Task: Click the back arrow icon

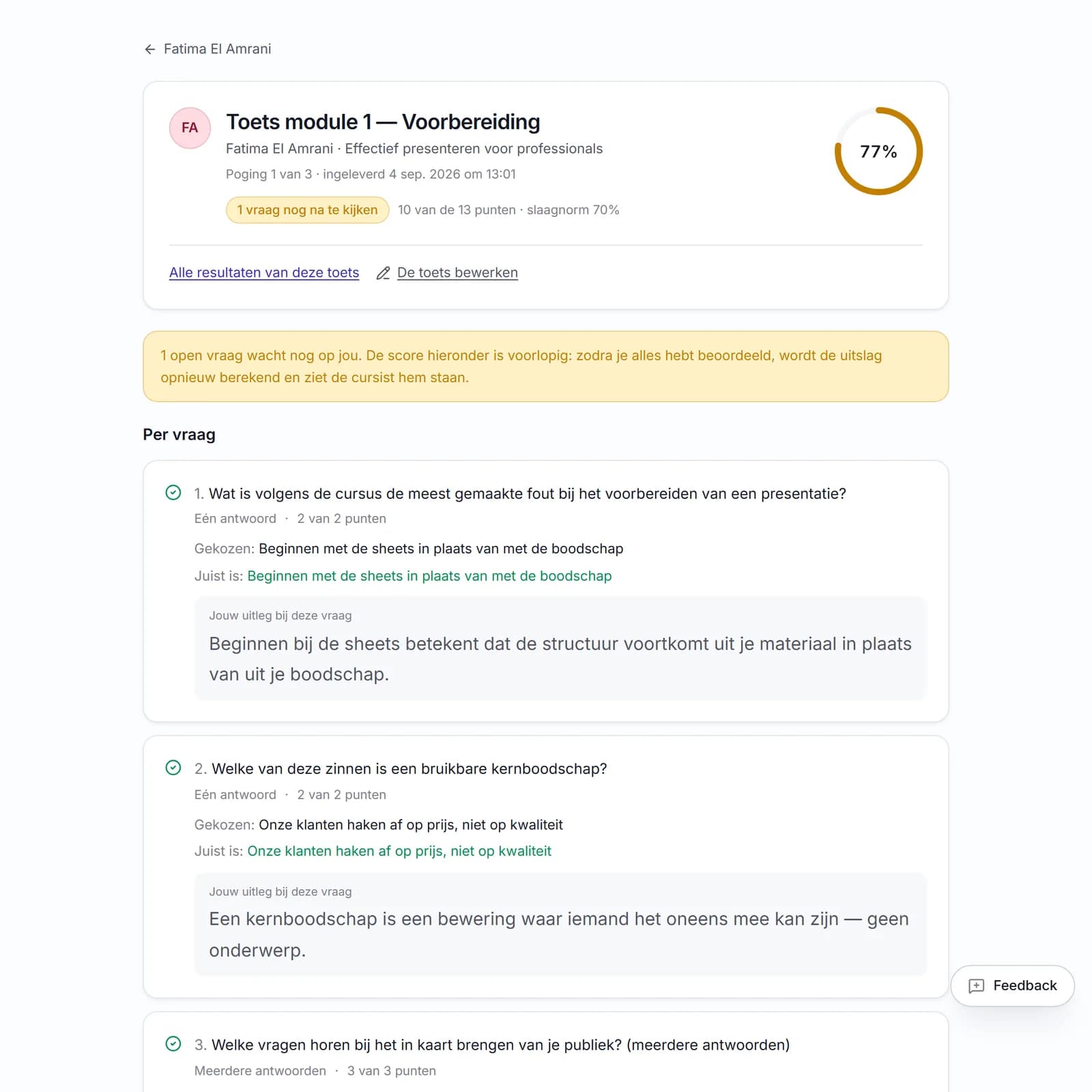Action: (150, 49)
